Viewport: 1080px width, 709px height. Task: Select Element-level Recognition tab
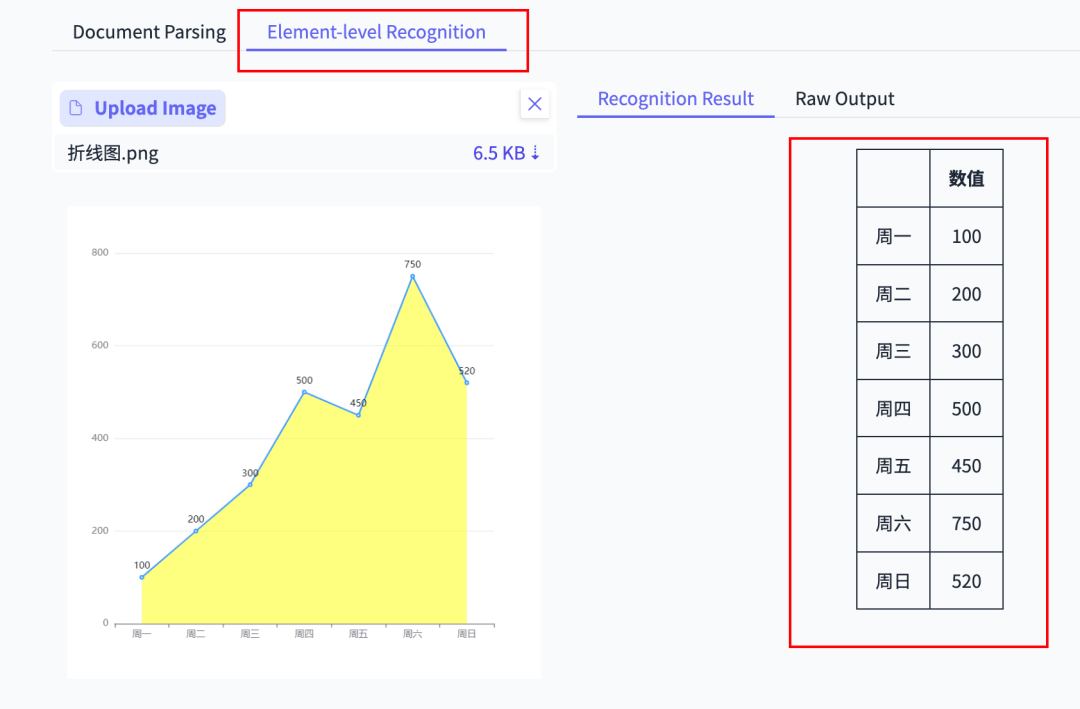[376, 32]
